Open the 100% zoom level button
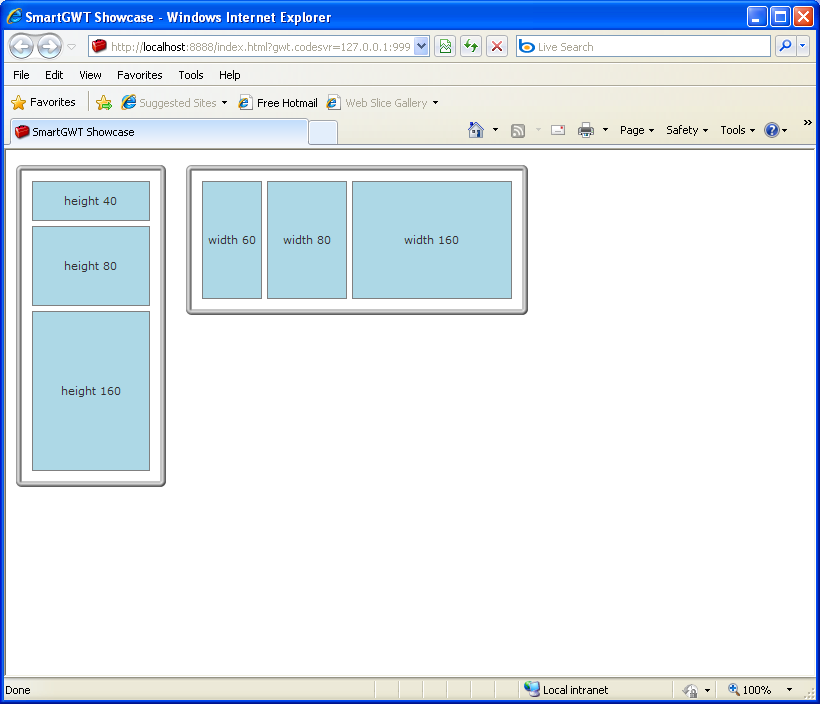The image size is (820, 704). click(x=750, y=690)
